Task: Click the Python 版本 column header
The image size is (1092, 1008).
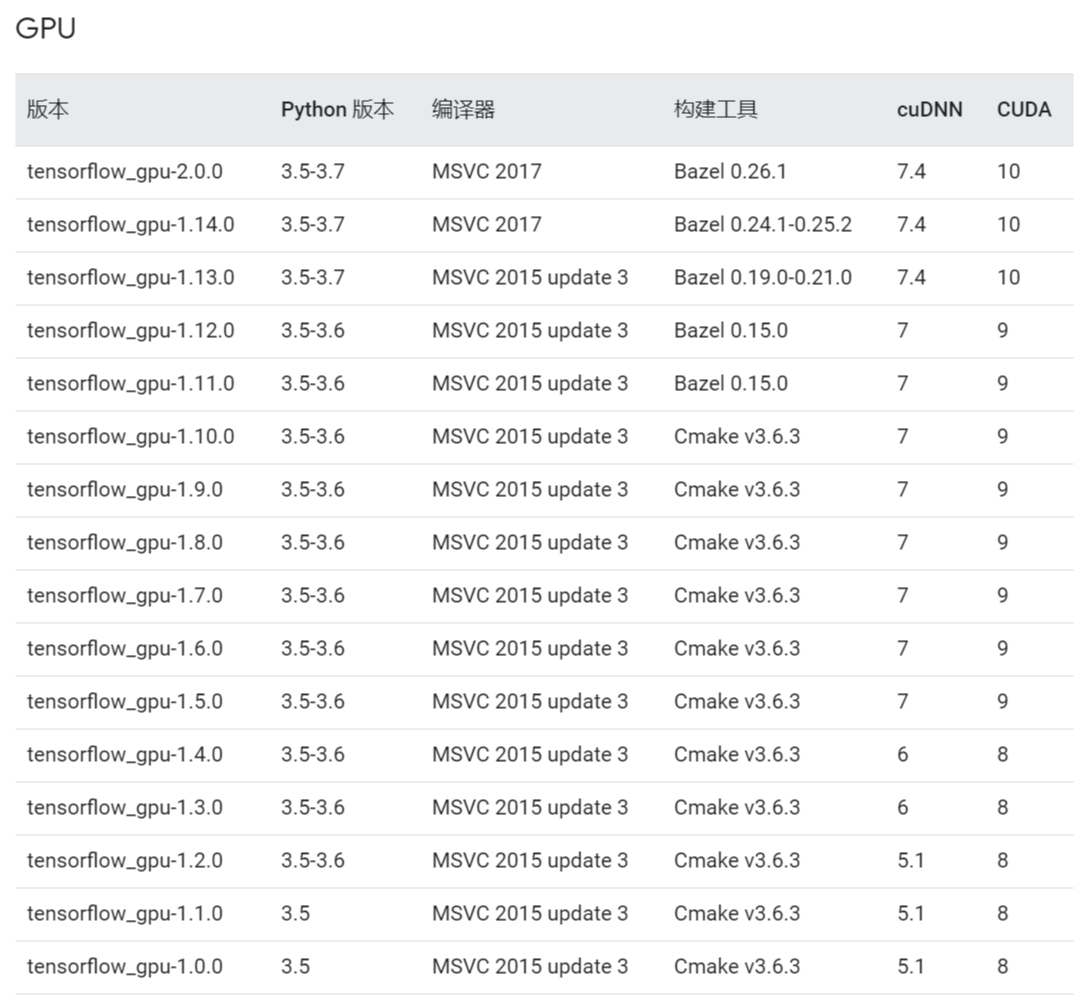Action: [337, 109]
